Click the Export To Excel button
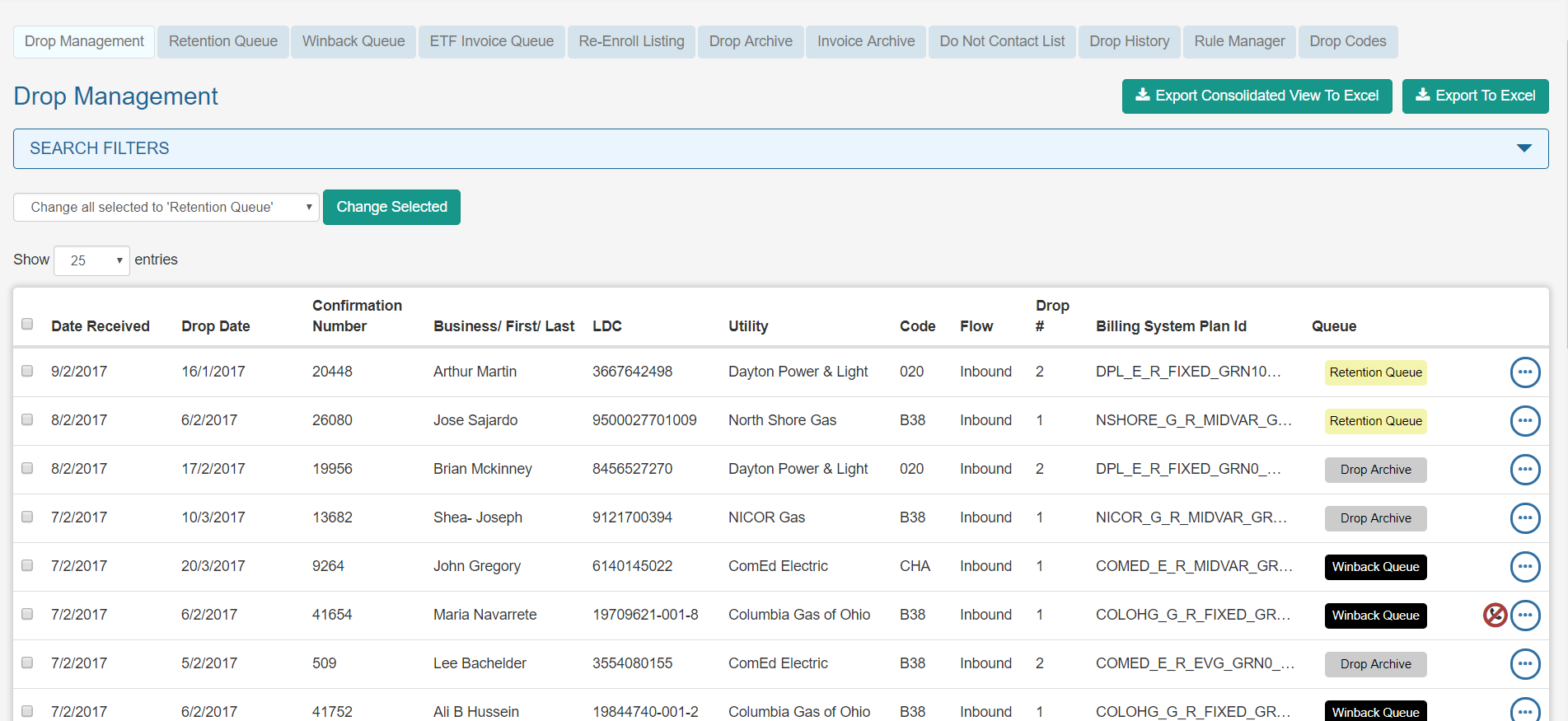The height and width of the screenshot is (721, 1568). [x=1476, y=96]
